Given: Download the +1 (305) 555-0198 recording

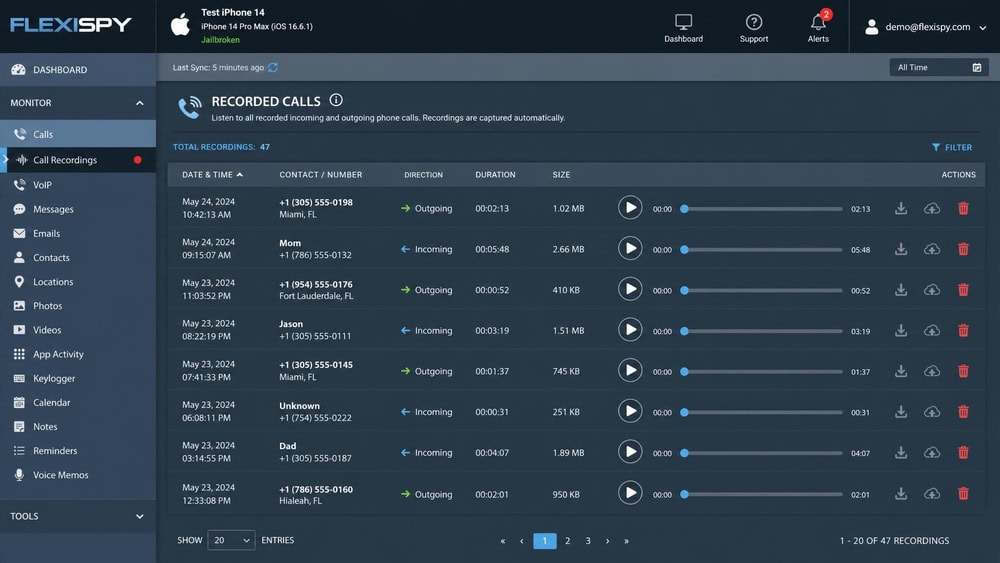Looking at the screenshot, I should coord(901,208).
